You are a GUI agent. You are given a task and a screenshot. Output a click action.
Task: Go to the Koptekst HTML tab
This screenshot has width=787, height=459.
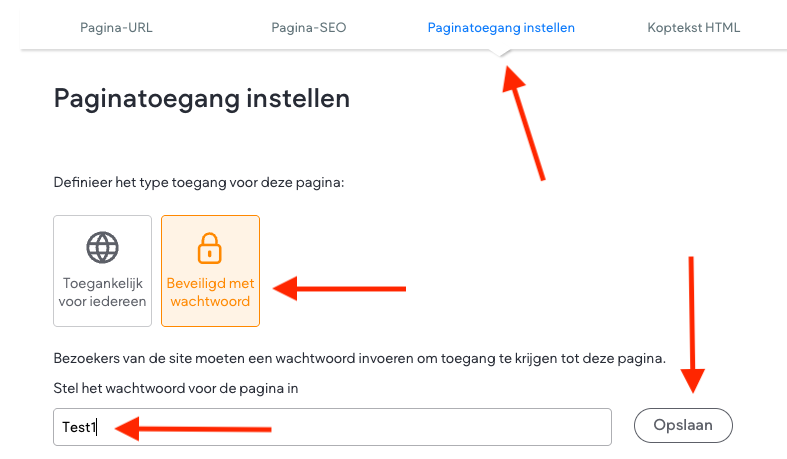click(693, 28)
